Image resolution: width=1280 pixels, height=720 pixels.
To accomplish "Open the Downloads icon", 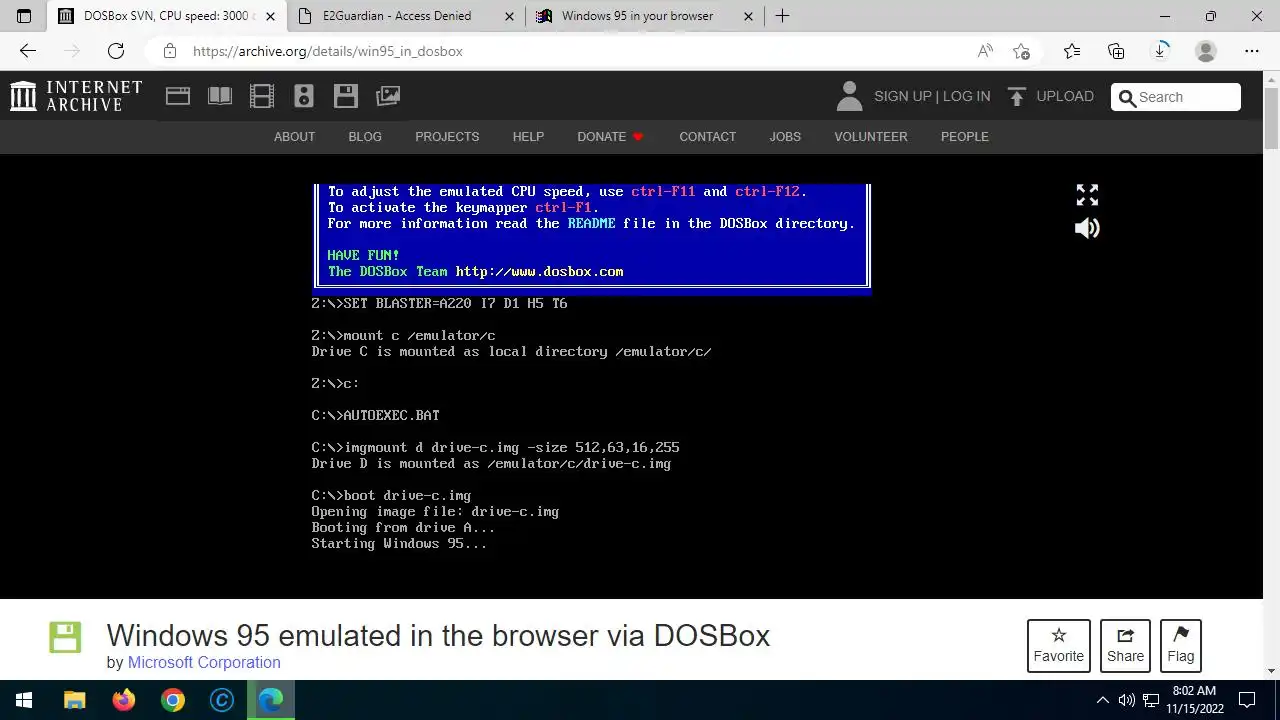I will pos(1161,51).
